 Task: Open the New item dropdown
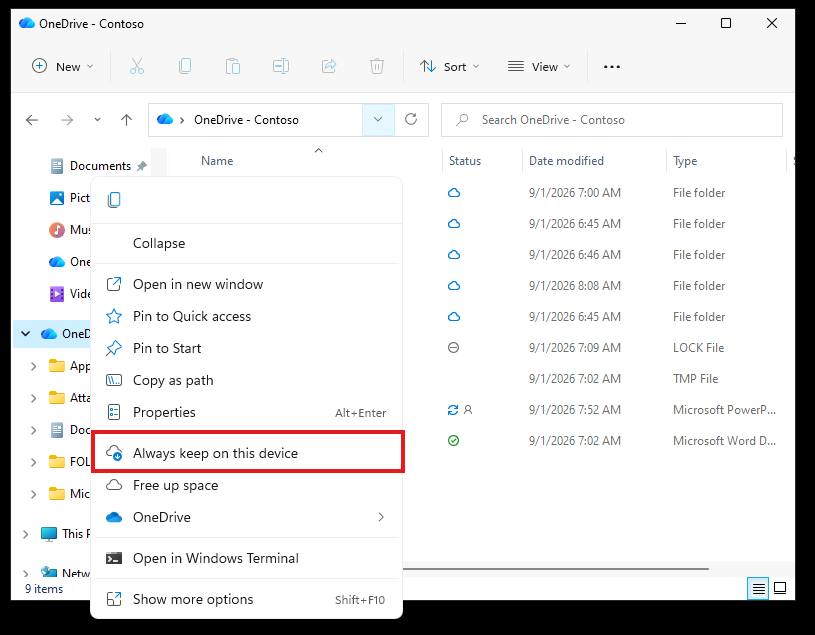(x=62, y=67)
